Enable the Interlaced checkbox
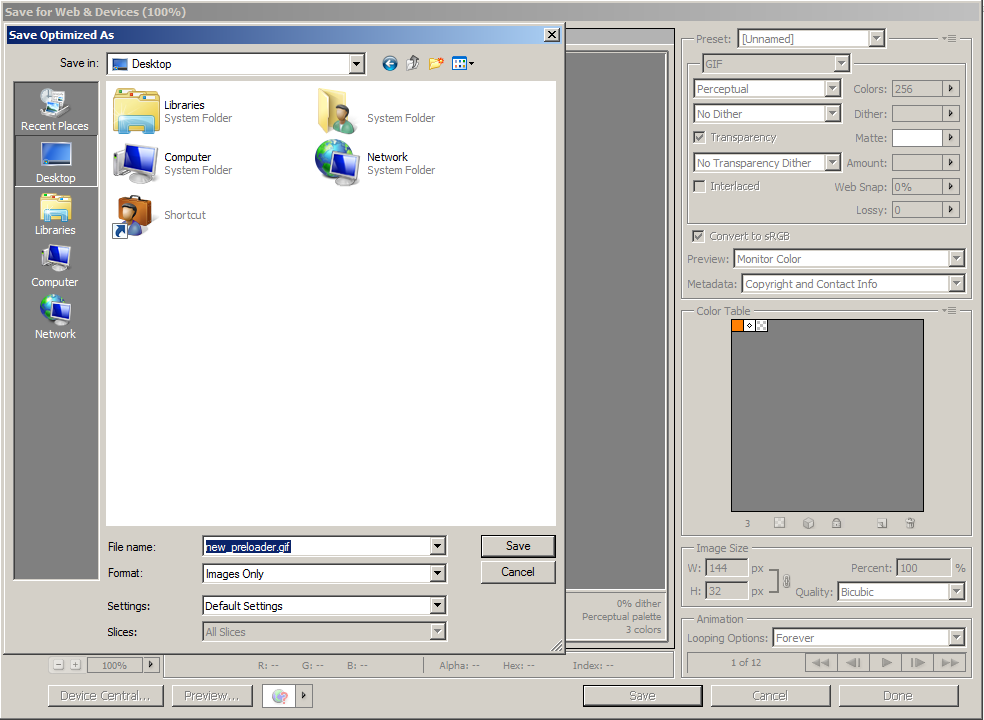Viewport: 984px width, 720px height. tap(699, 186)
